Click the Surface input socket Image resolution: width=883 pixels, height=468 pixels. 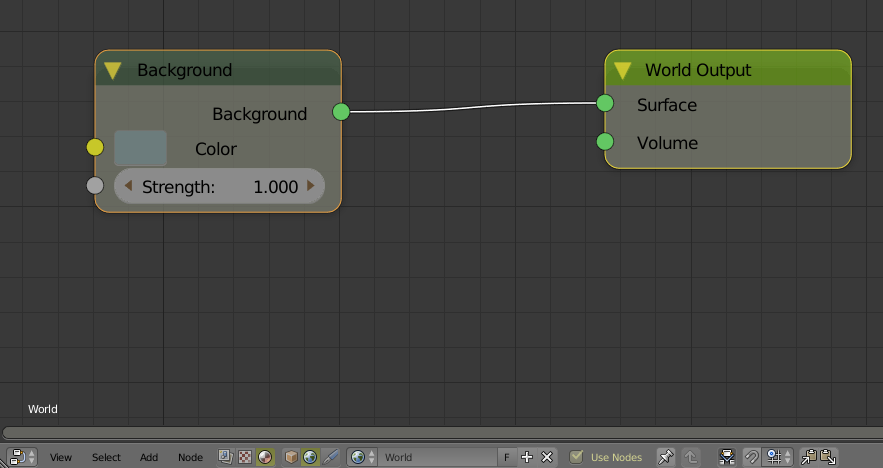(x=605, y=103)
